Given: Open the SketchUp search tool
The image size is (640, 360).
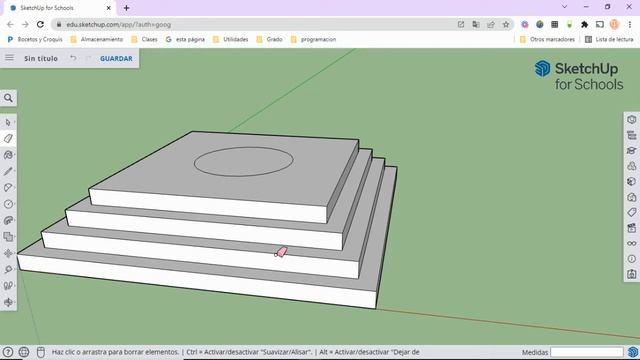Looking at the screenshot, I should point(8,98).
